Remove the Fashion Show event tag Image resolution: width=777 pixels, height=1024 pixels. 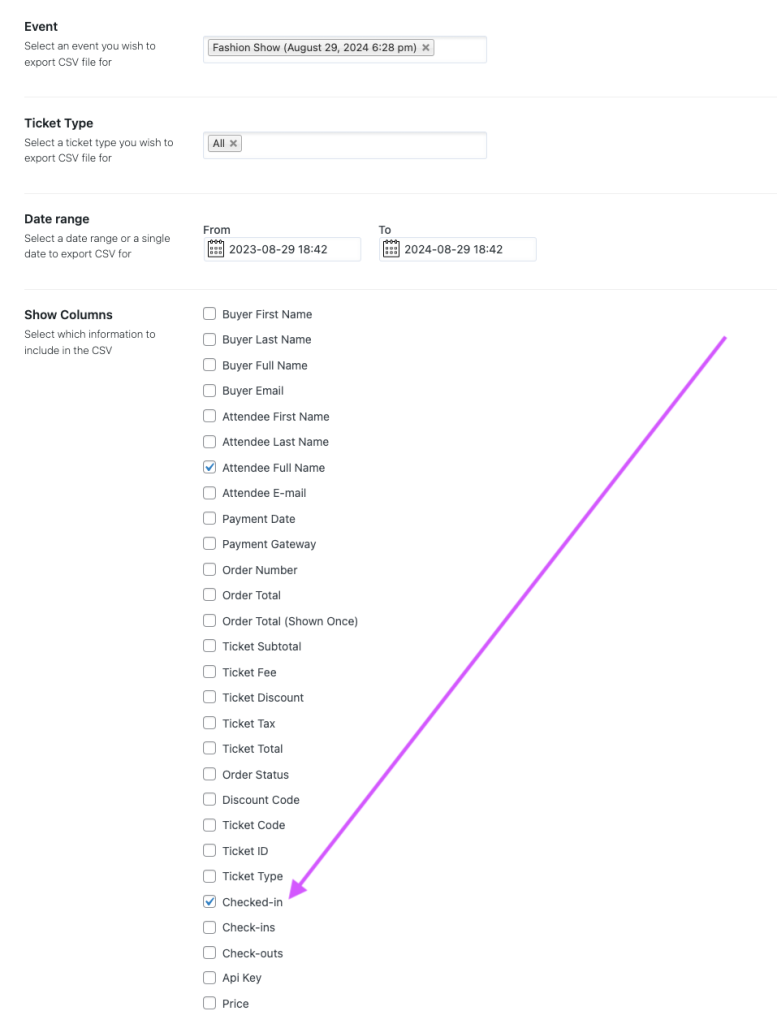[x=426, y=47]
